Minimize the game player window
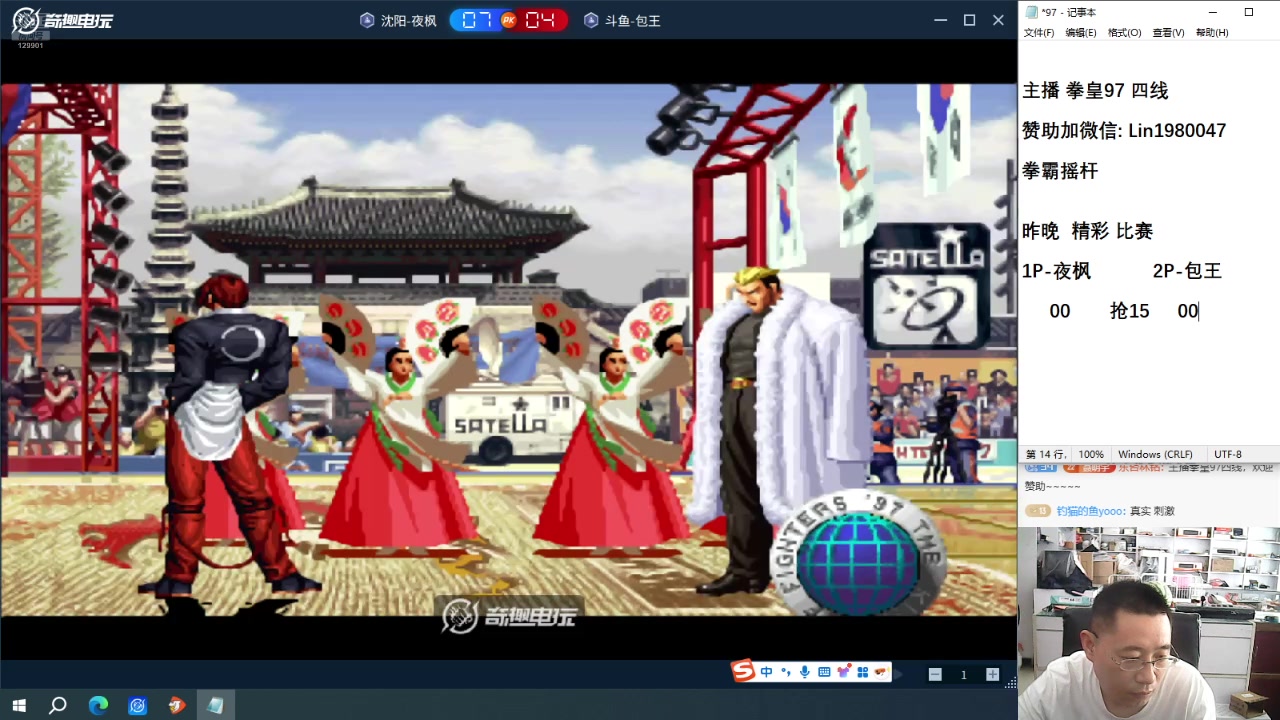This screenshot has width=1280, height=720. [940, 20]
